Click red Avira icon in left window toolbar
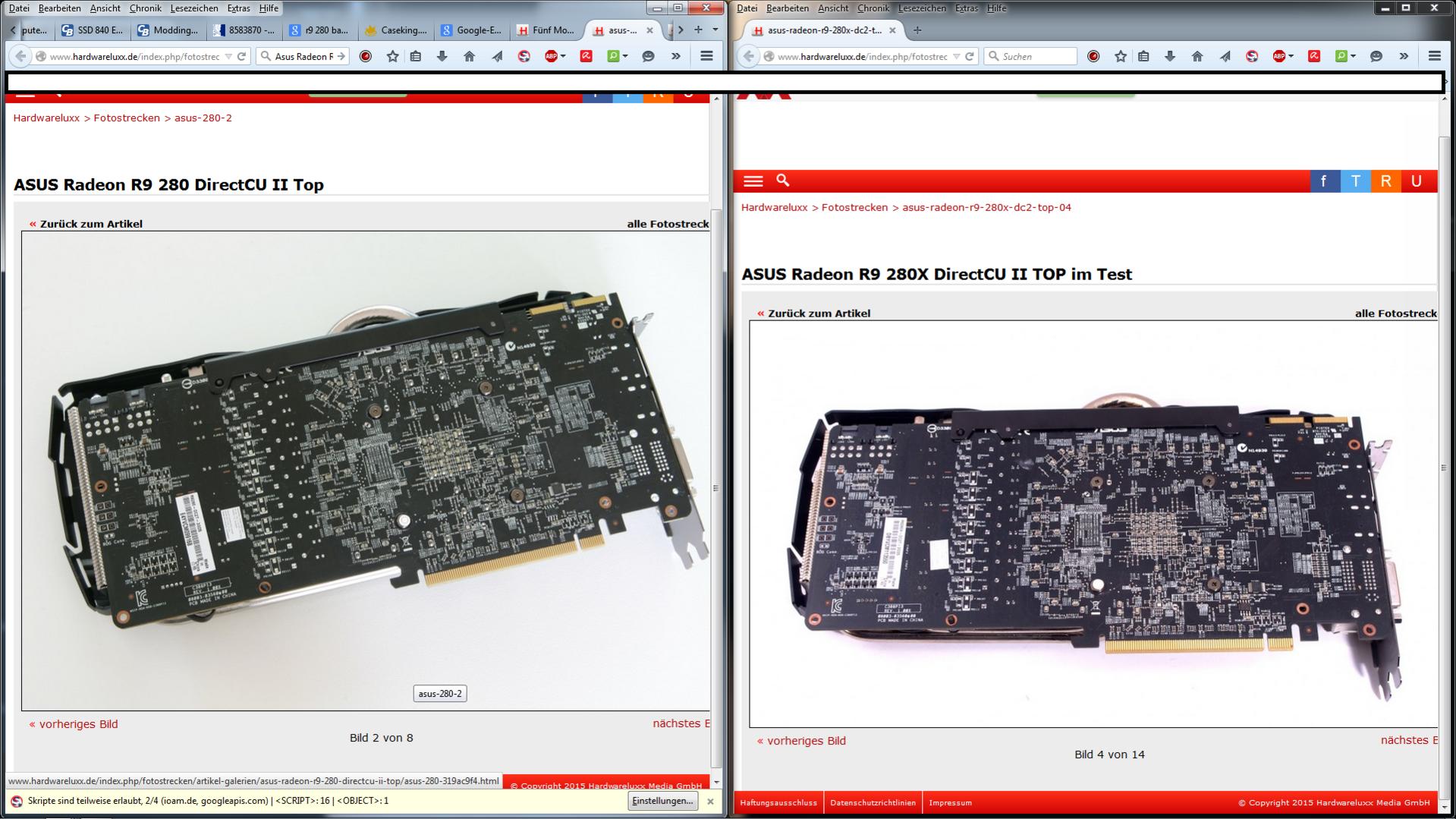Viewport: 1456px width, 819px height. [586, 56]
